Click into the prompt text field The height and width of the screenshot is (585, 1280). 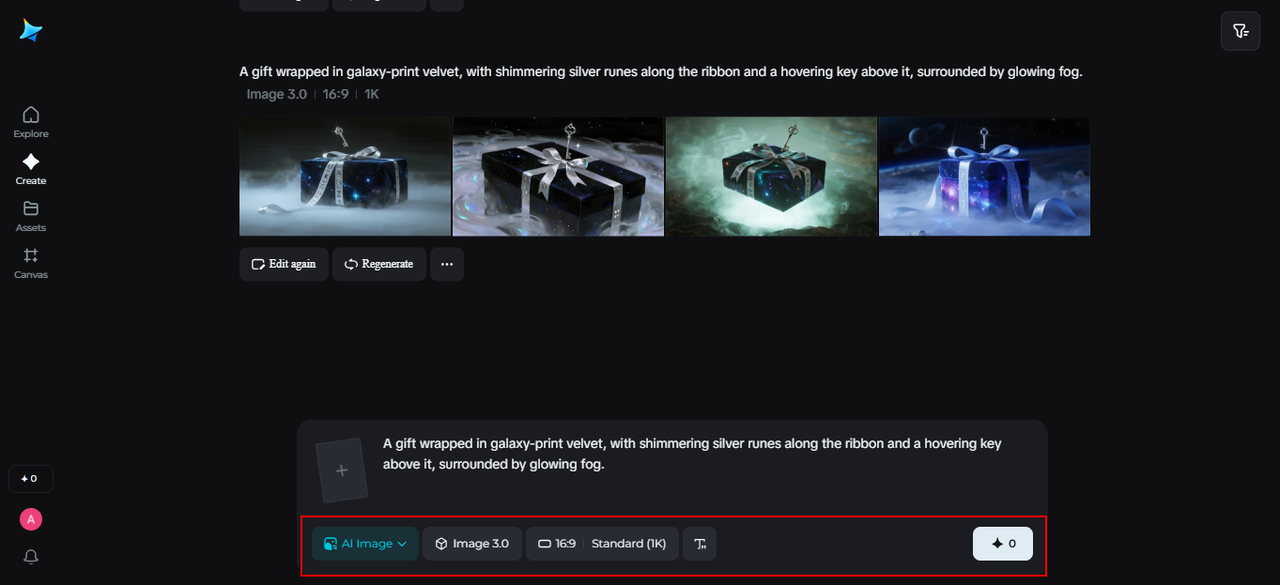[692, 454]
